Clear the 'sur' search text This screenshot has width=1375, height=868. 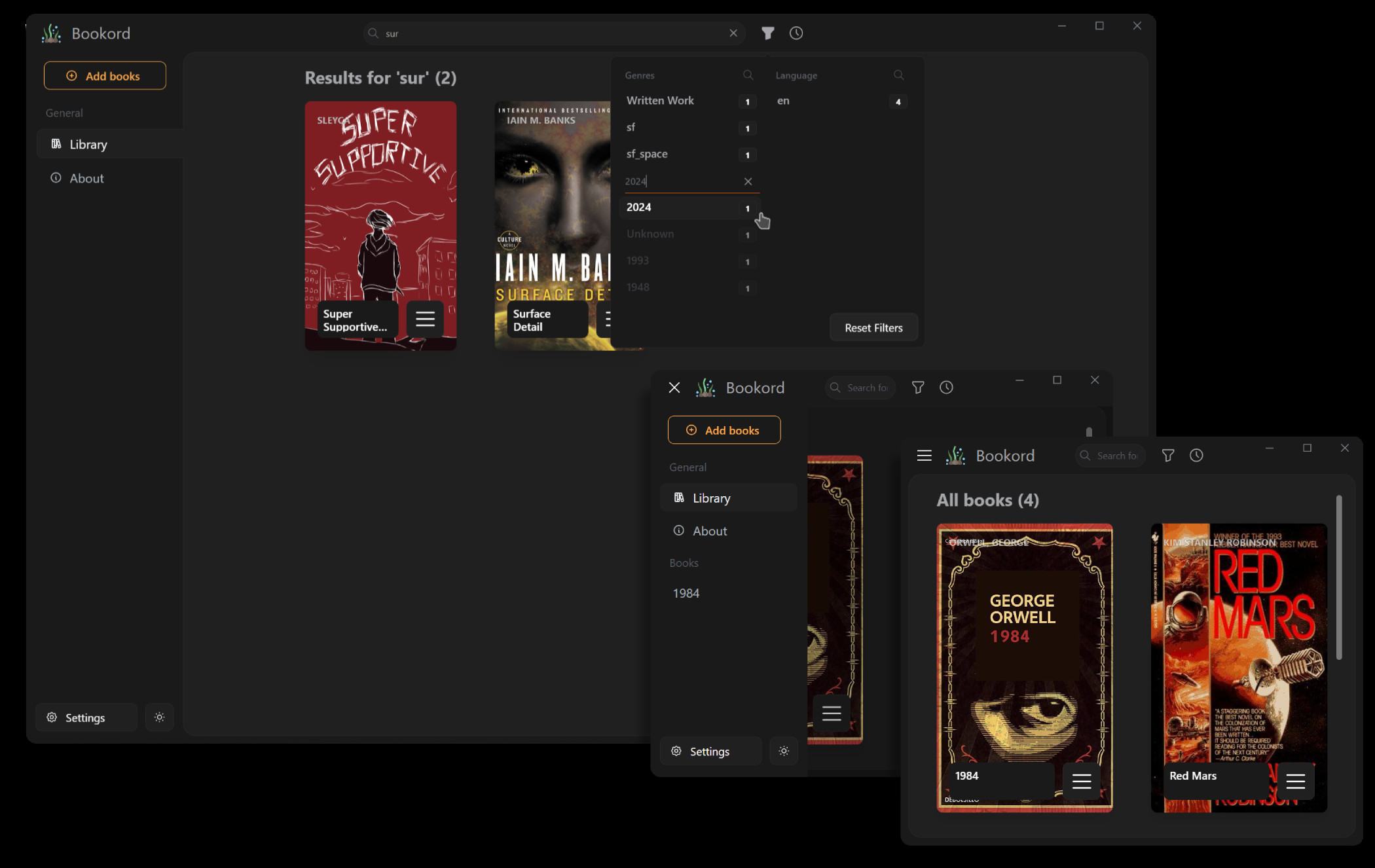(x=733, y=33)
